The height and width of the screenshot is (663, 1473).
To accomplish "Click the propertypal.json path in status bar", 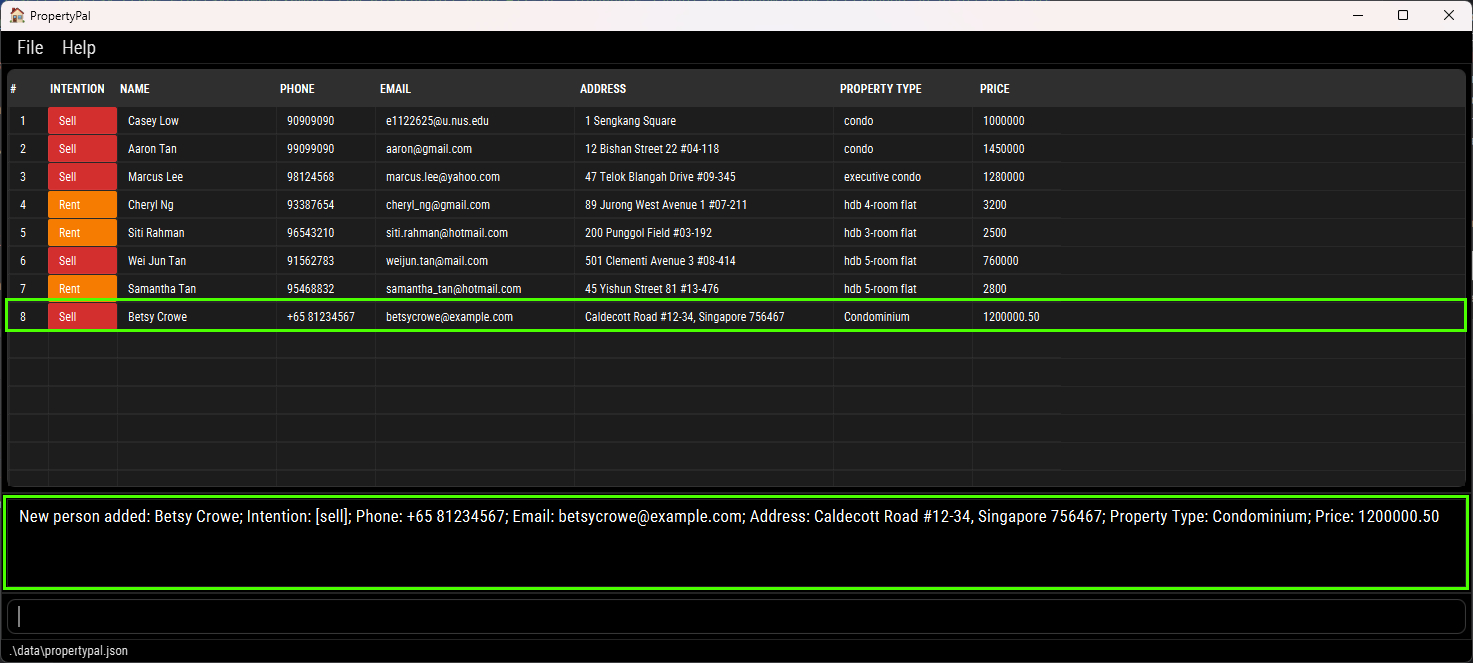I will pyautogui.click(x=68, y=650).
